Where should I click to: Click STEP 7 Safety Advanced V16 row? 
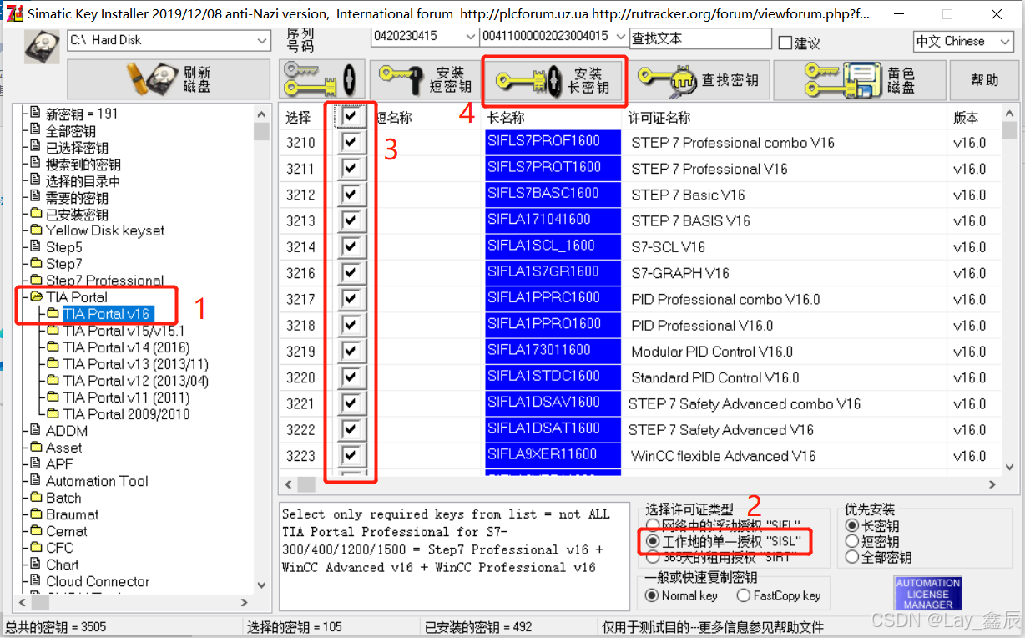click(x=641, y=429)
